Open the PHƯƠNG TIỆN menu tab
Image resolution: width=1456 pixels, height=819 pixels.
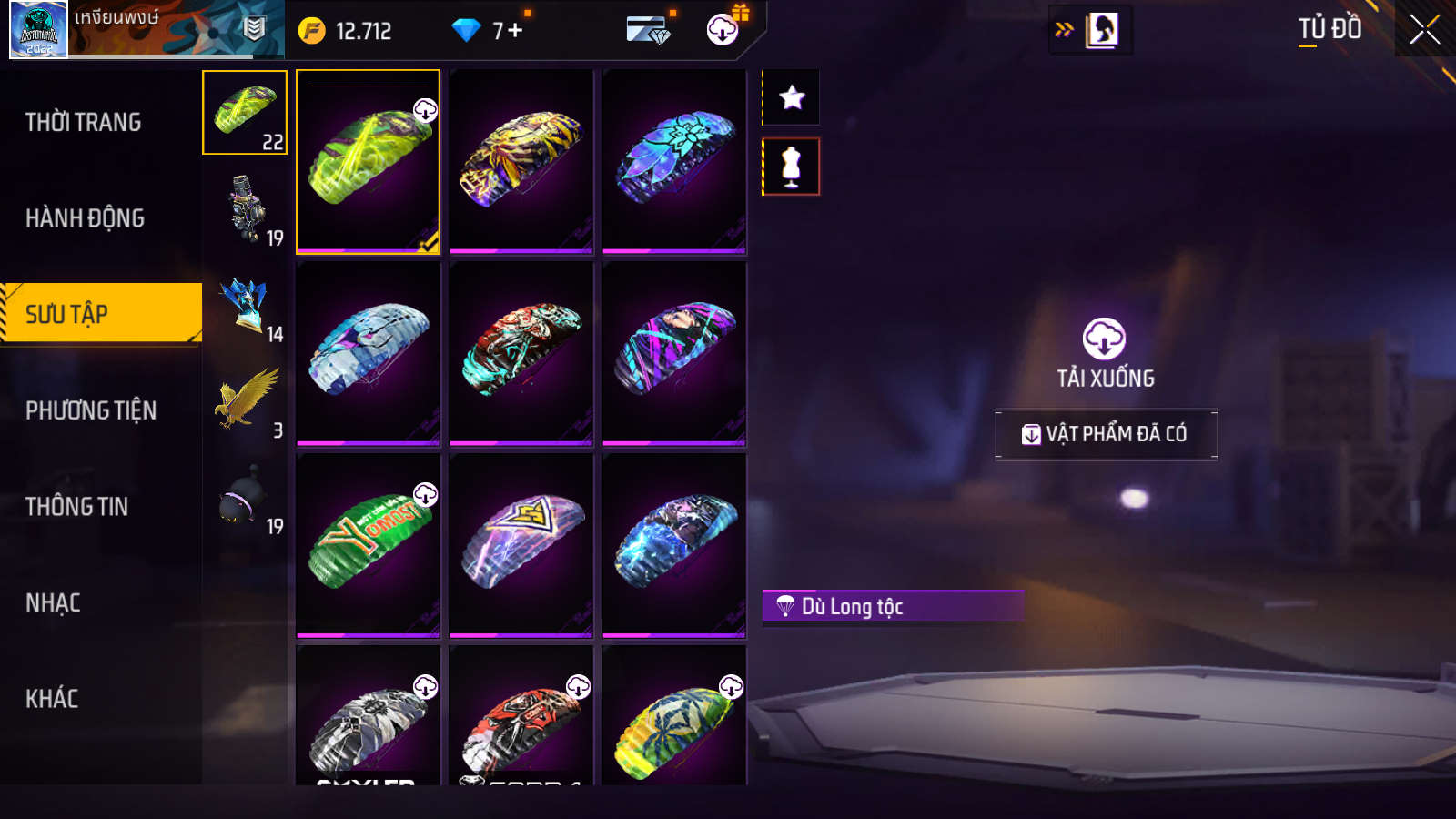point(91,410)
